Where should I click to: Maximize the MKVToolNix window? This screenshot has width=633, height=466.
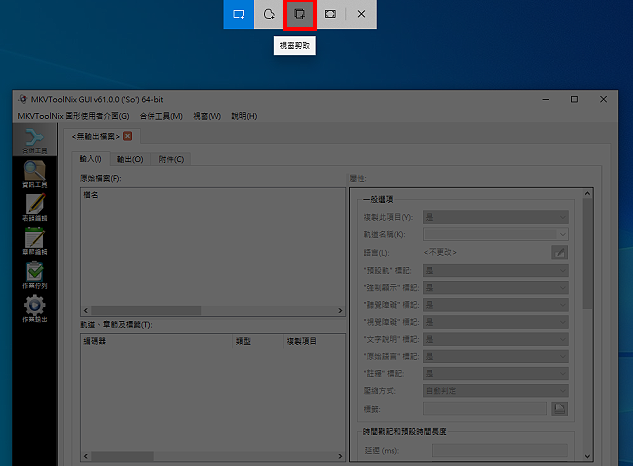point(574,99)
